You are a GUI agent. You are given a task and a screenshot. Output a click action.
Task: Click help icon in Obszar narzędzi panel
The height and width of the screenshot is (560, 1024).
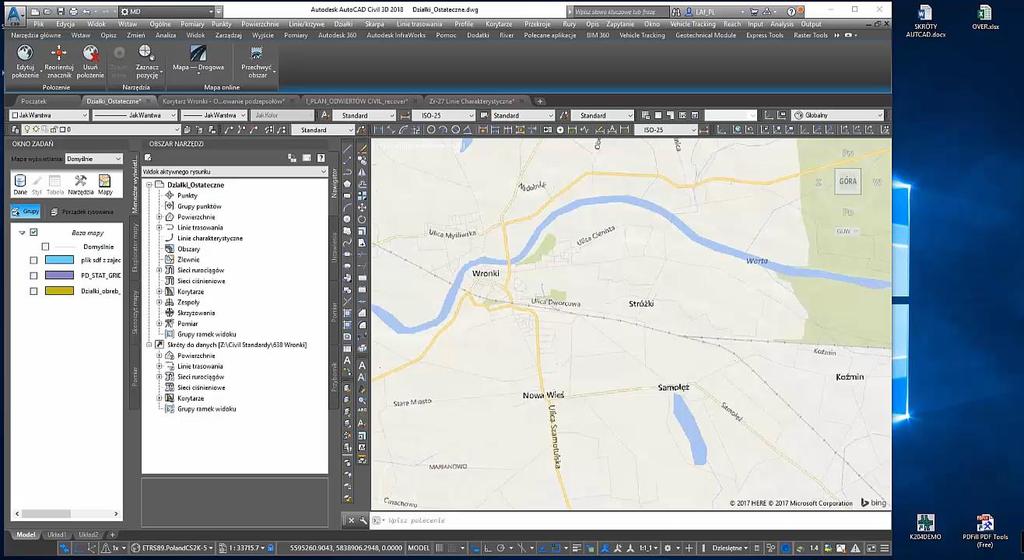click(321, 157)
